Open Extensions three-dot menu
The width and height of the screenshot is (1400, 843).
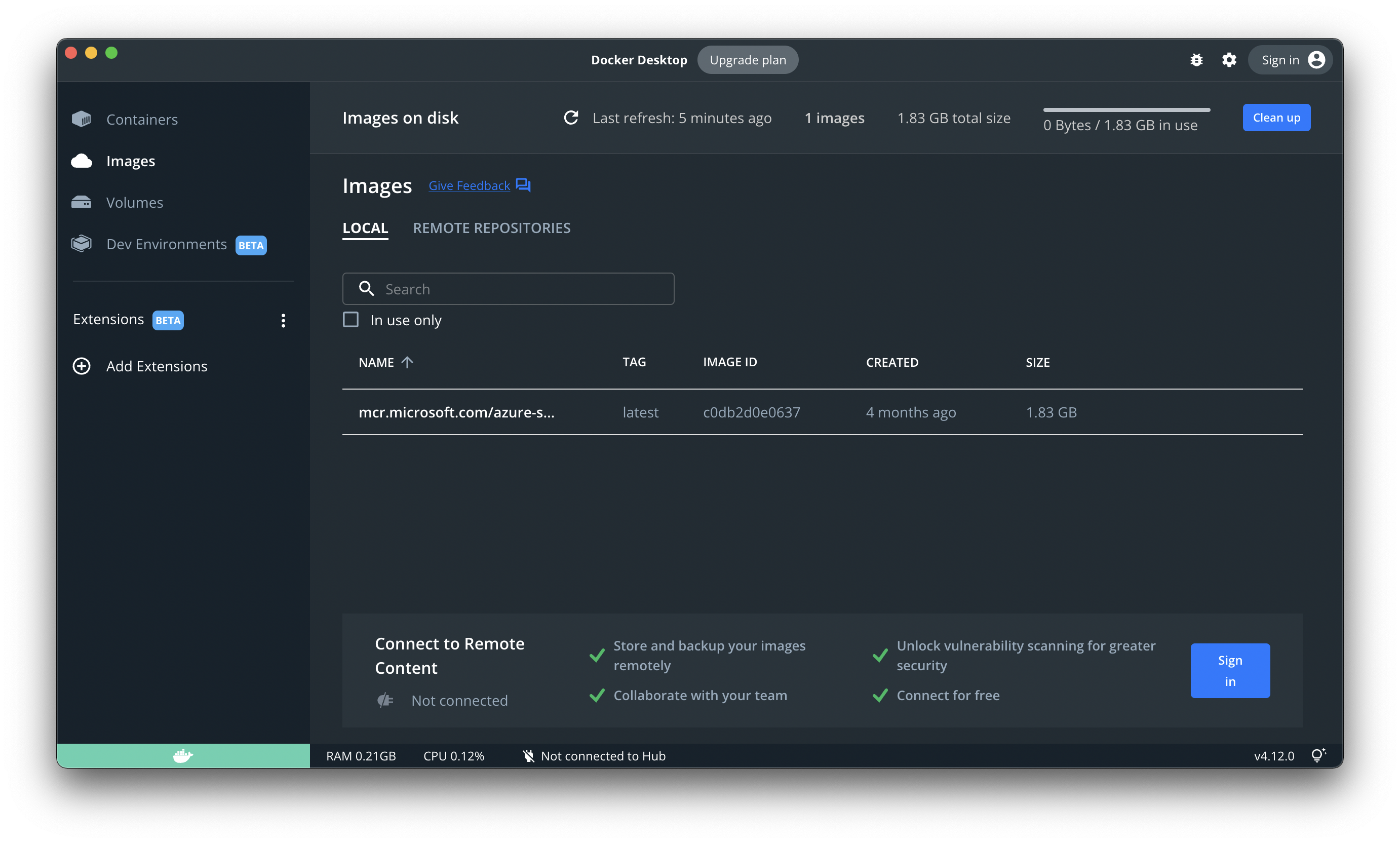[x=283, y=320]
